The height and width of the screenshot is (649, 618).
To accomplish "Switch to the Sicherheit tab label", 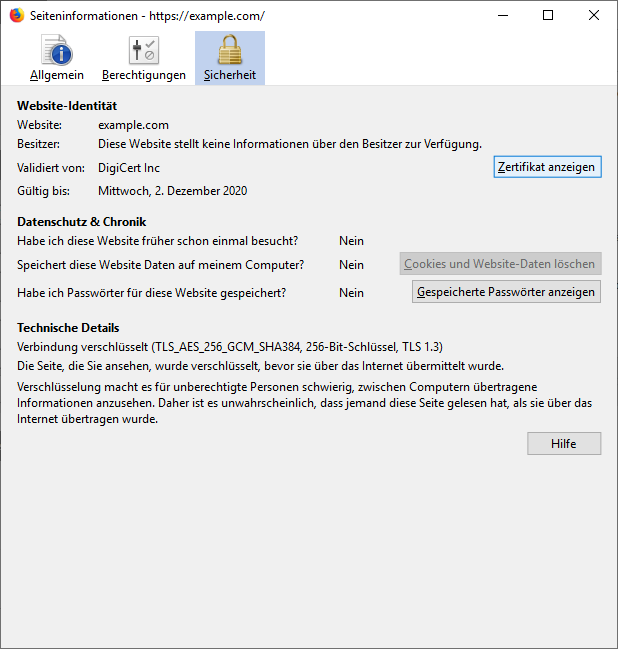I will click(230, 75).
